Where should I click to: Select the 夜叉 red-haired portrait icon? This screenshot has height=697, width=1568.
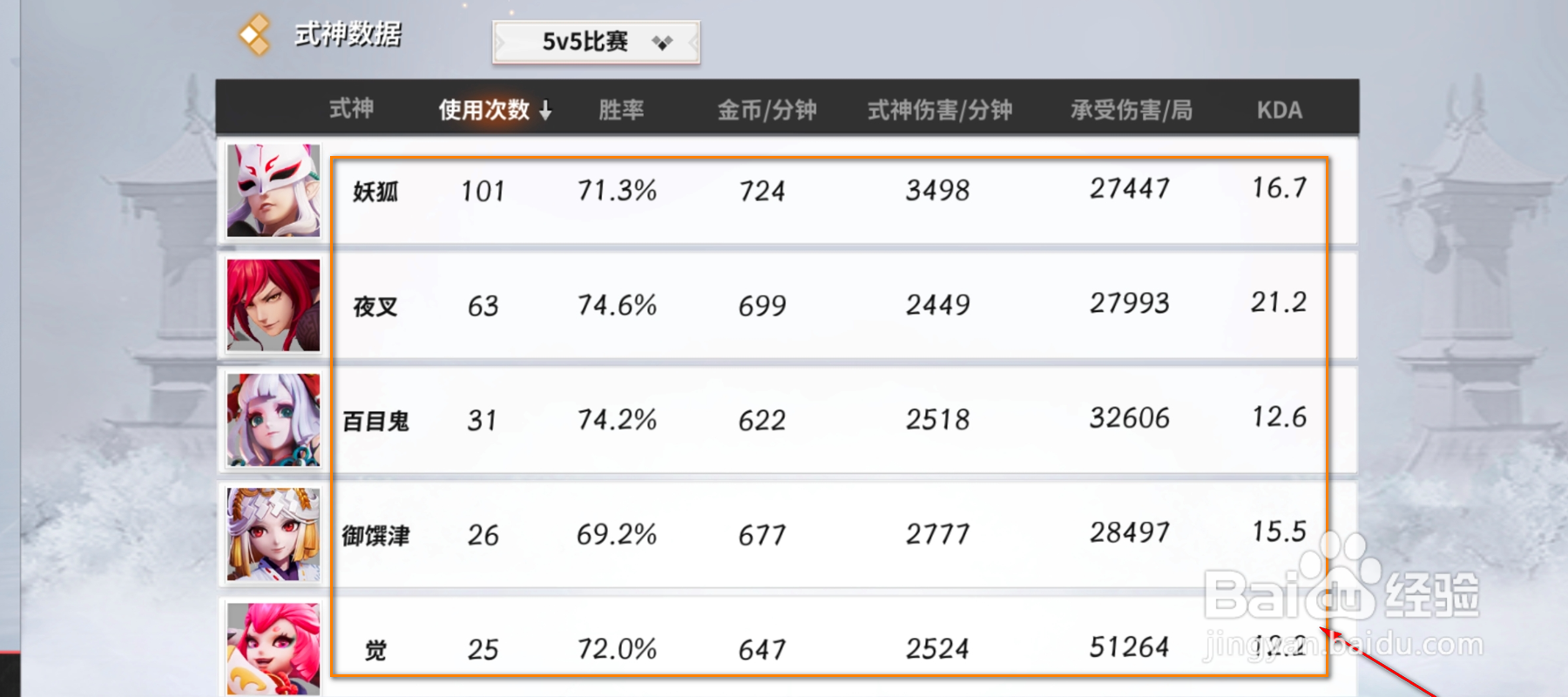(x=274, y=306)
